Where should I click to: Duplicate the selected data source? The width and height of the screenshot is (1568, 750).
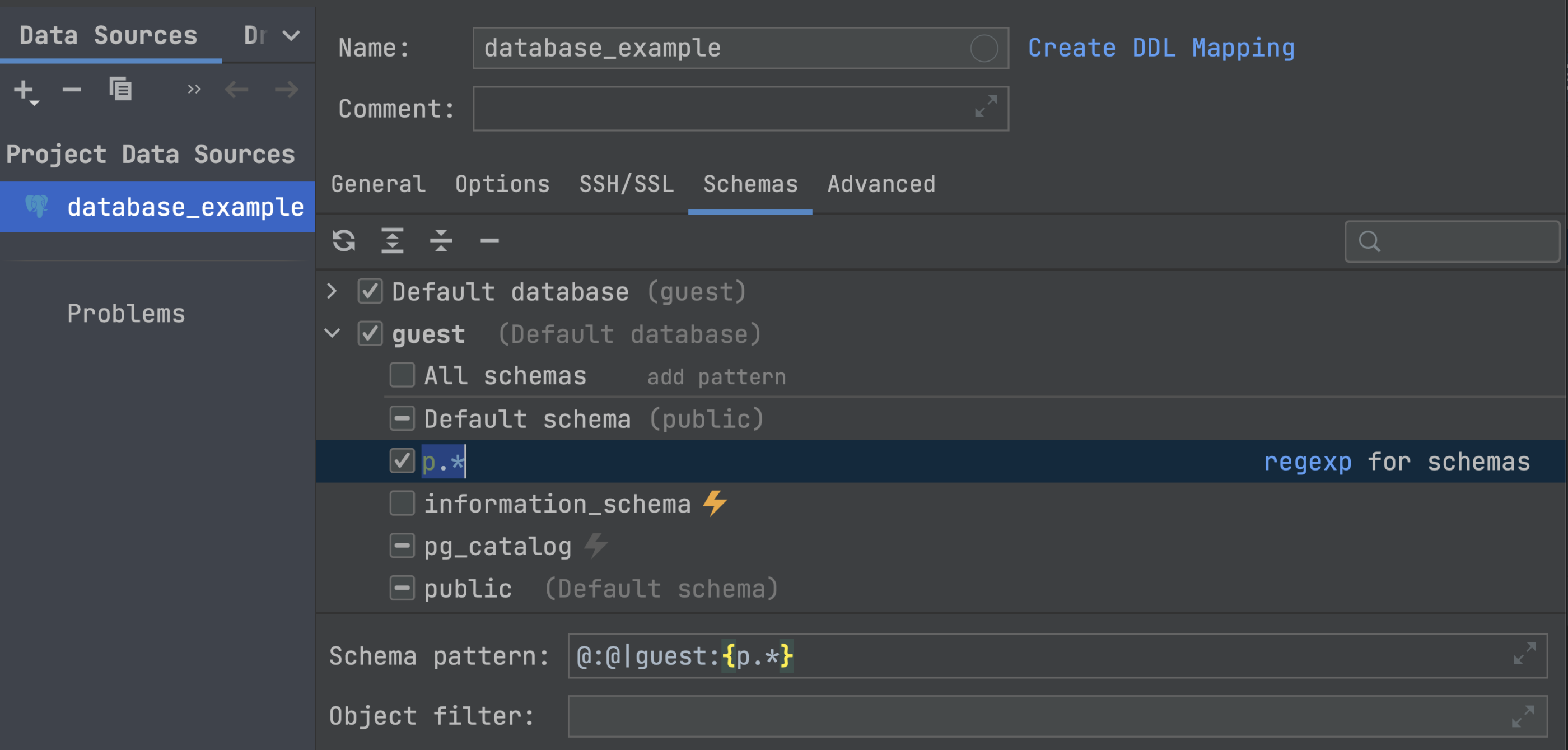(120, 90)
